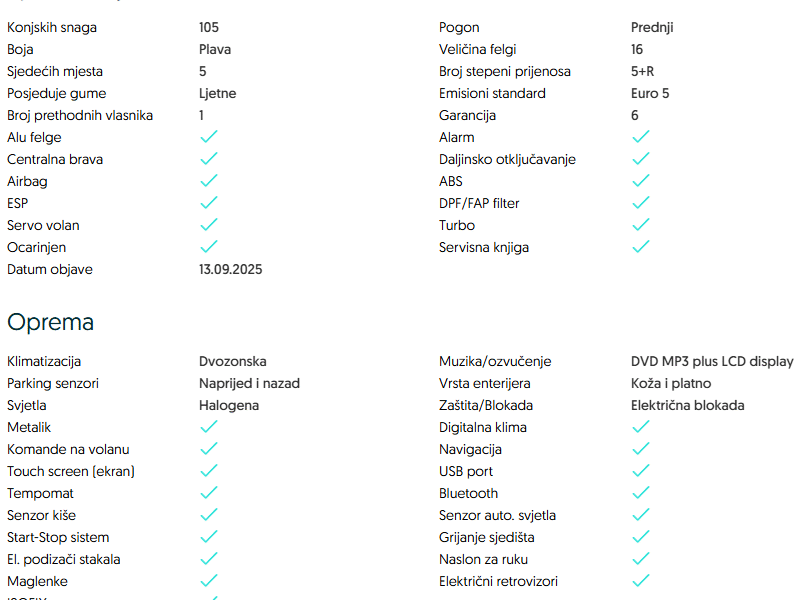Click the checkmark next to Alu felge
Image resolution: width=812 pixels, height=600 pixels.
click(x=209, y=137)
